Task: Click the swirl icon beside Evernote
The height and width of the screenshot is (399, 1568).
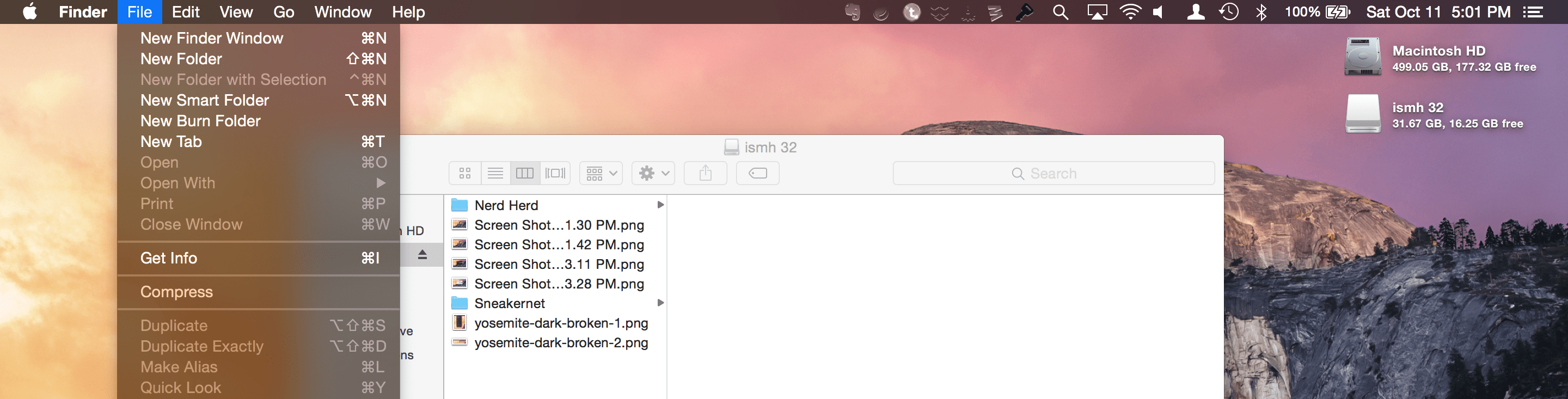Action: pyautogui.click(x=881, y=13)
